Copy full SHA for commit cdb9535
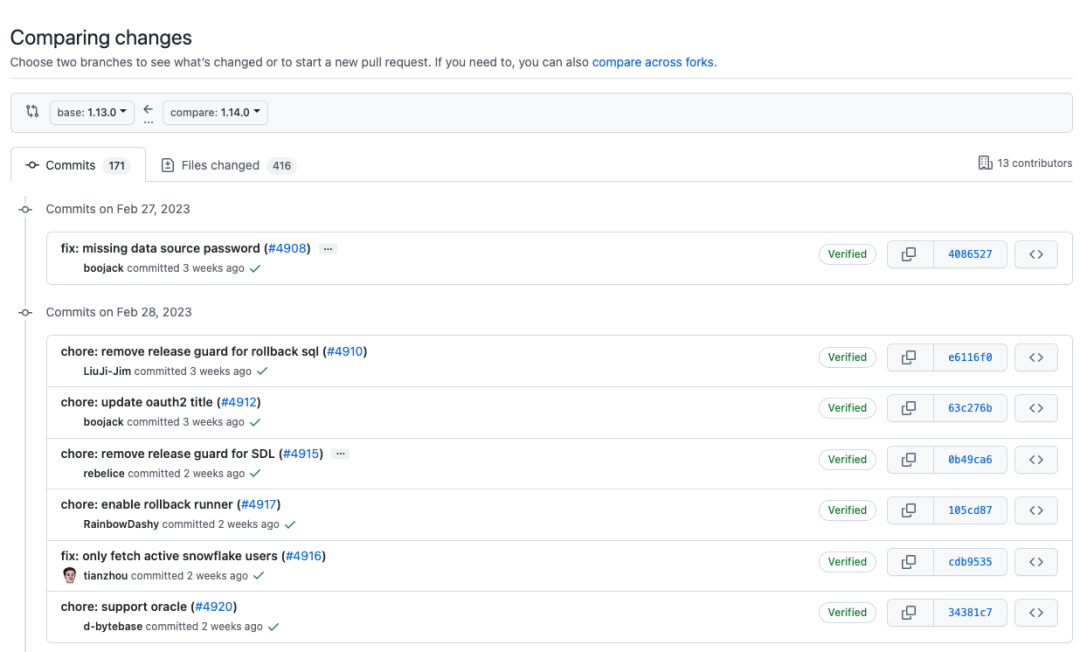Image resolution: width=1080 pixels, height=652 pixels. pyautogui.click(x=910, y=562)
